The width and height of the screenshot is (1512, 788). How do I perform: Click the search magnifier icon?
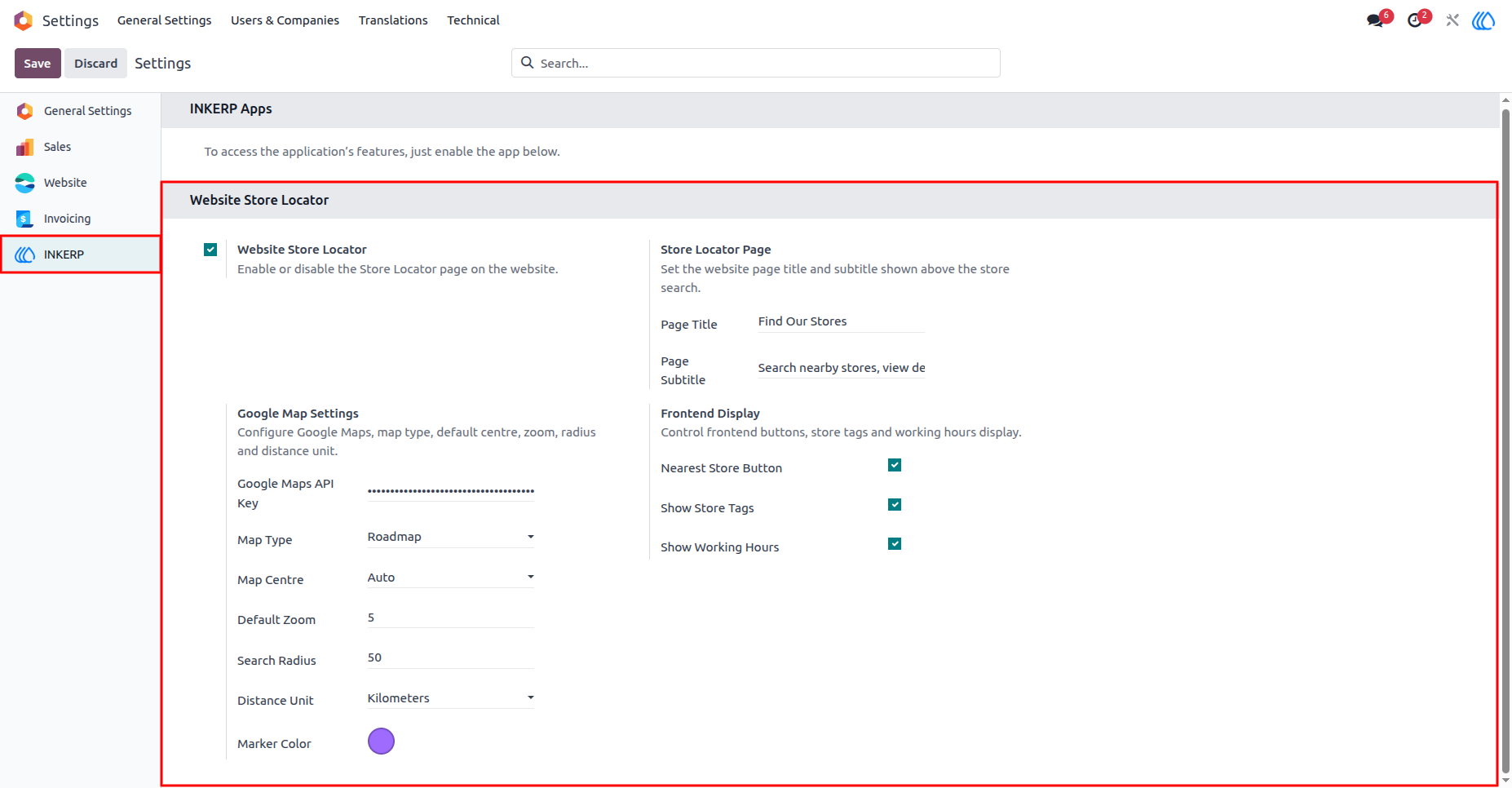tap(527, 63)
